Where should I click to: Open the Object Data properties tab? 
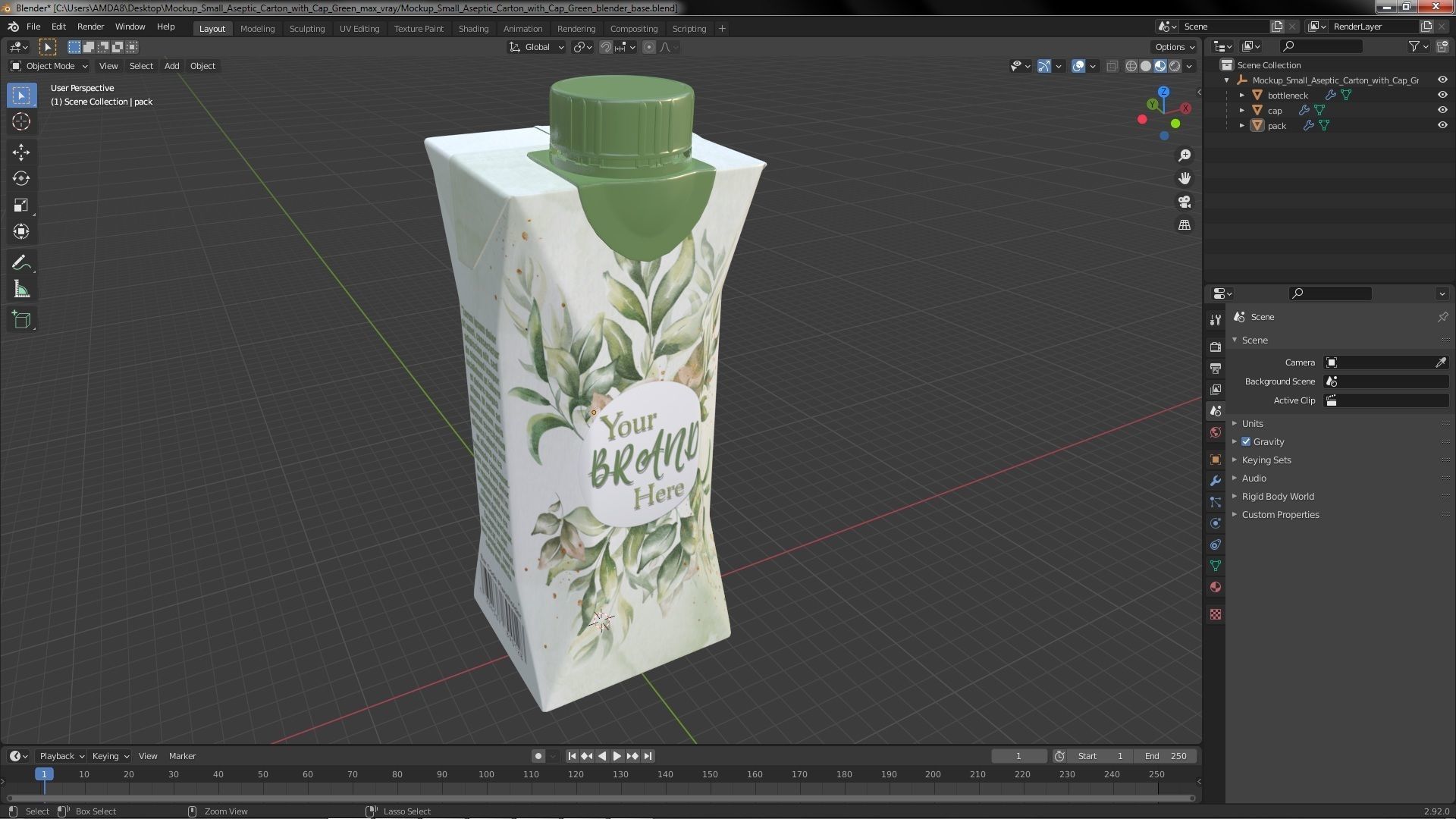(x=1216, y=566)
